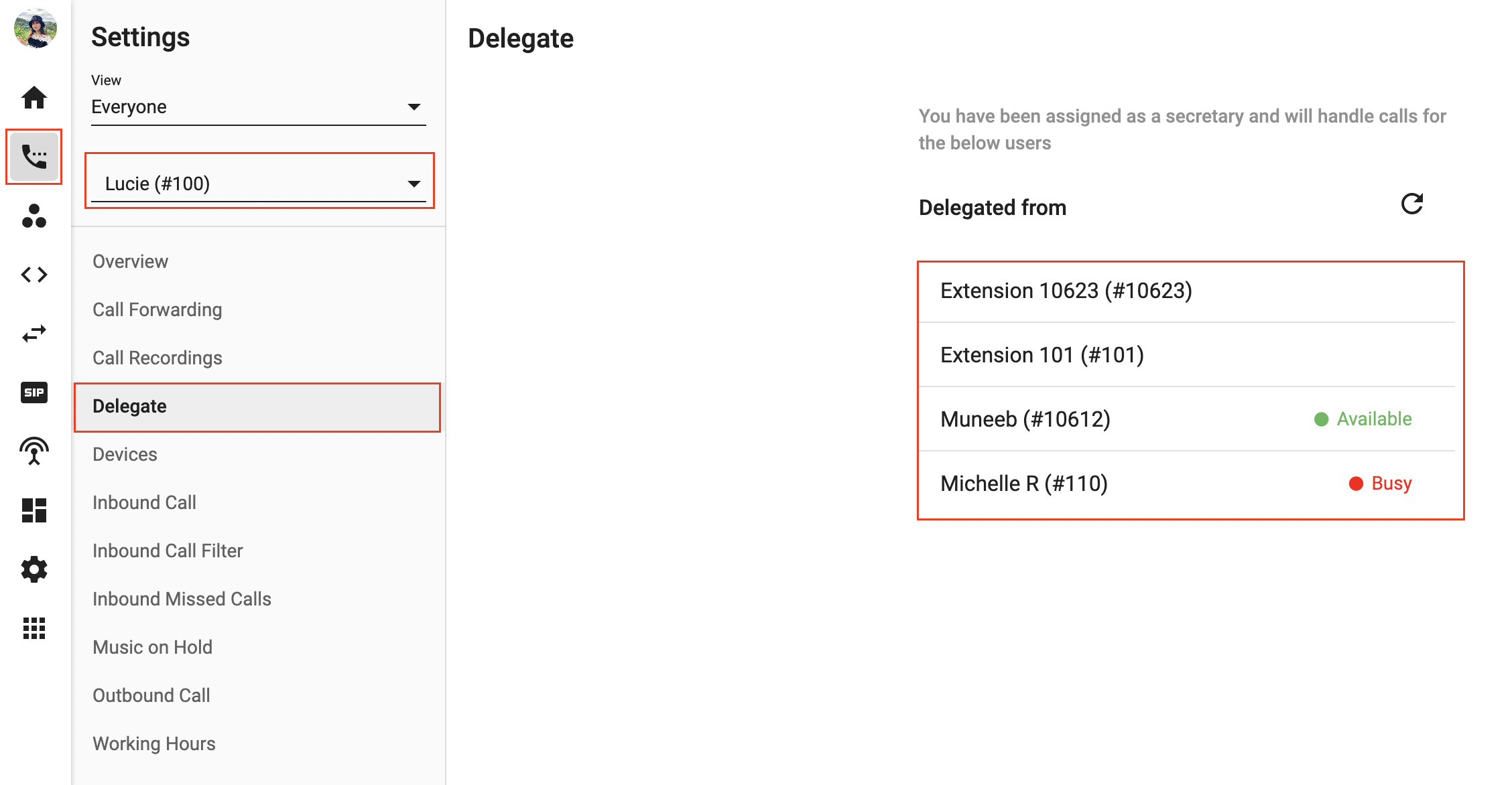Click the swap arrows icon

[34, 334]
